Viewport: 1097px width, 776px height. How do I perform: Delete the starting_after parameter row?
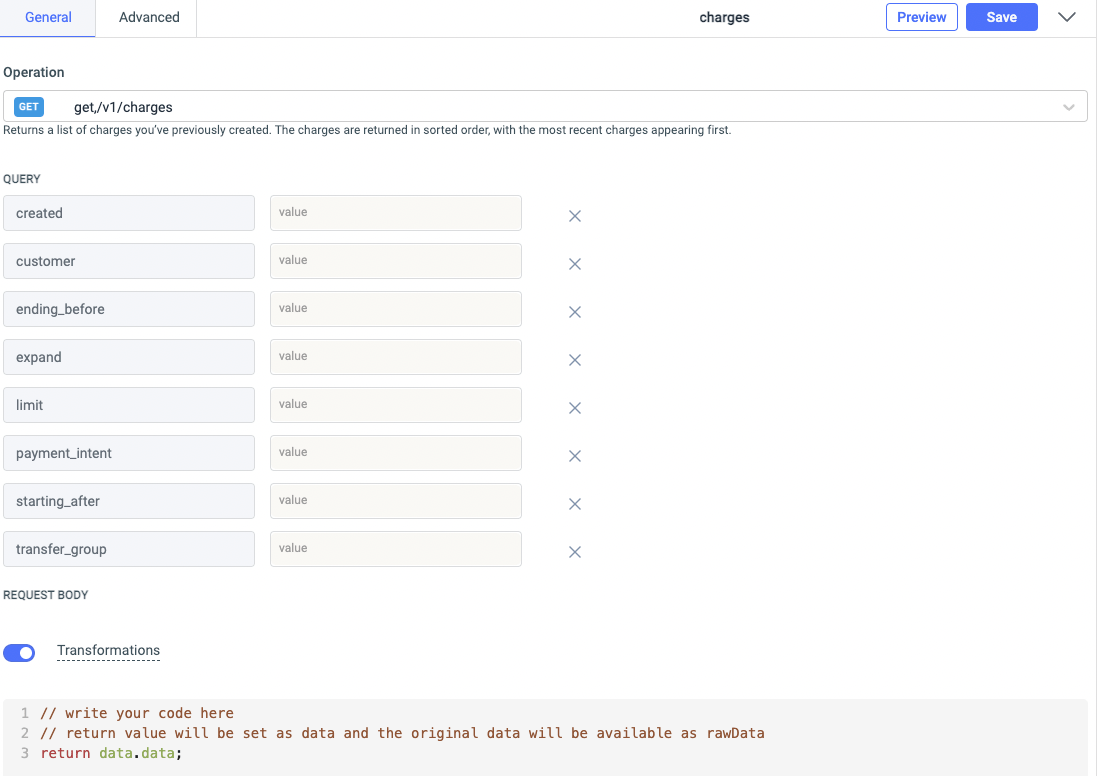pyautogui.click(x=575, y=504)
